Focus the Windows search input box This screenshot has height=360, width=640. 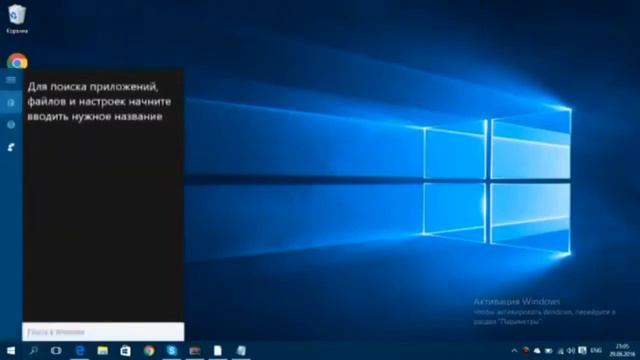103,332
